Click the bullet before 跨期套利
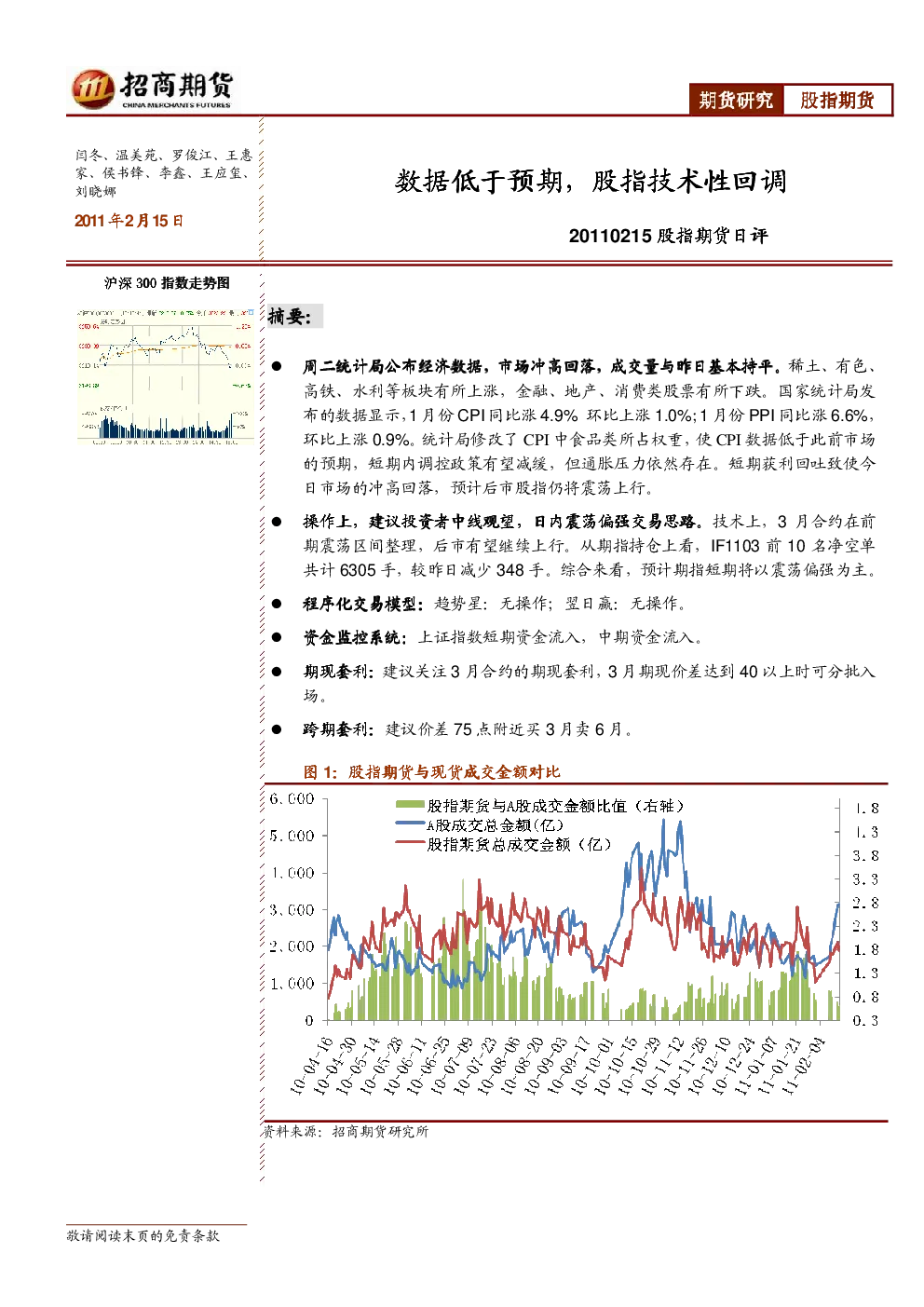The width and height of the screenshot is (924, 1307). click(x=277, y=729)
